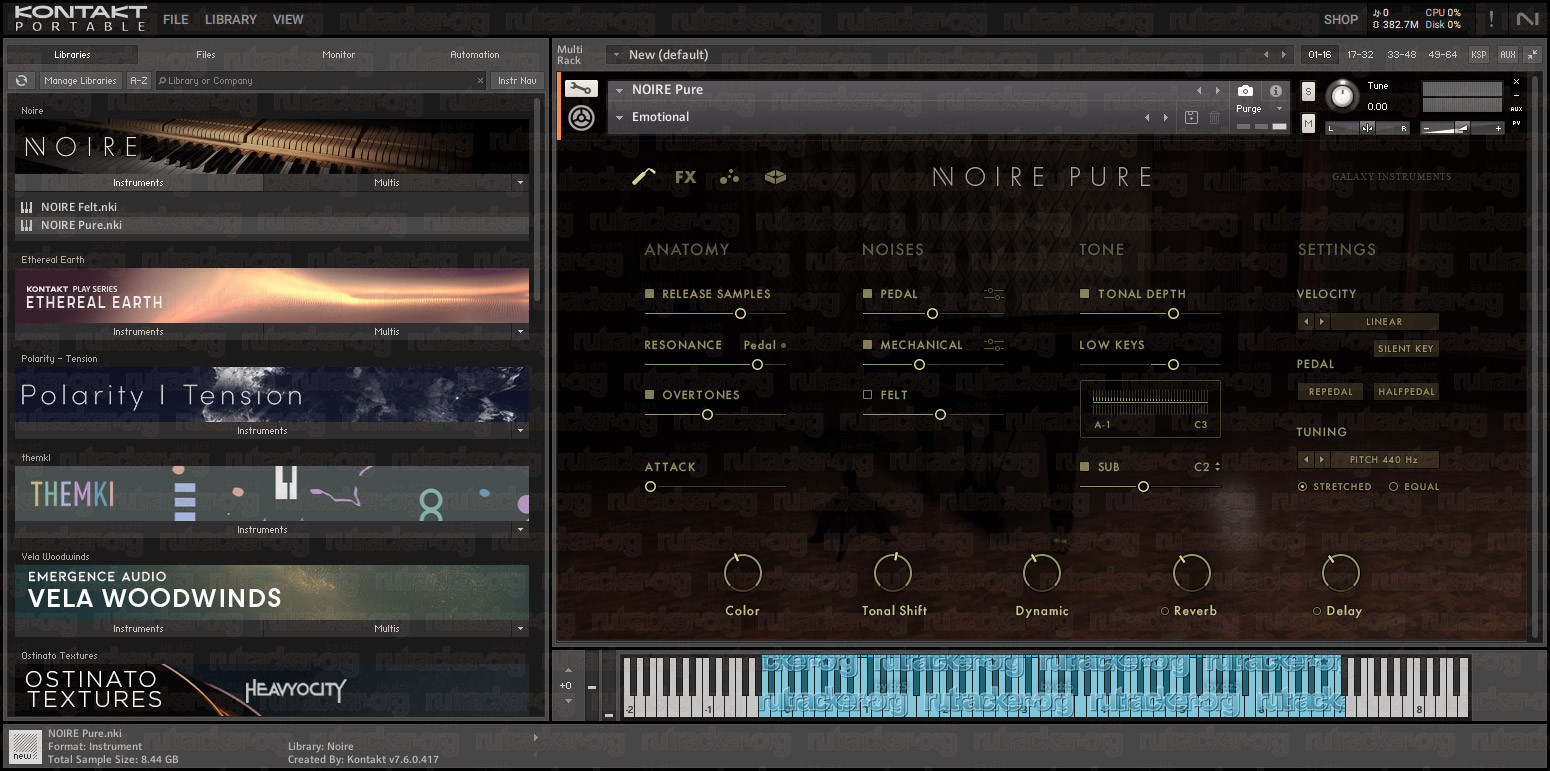Toggle Release Samples checkbox
Viewport: 1550px width, 771px height.
pos(650,294)
